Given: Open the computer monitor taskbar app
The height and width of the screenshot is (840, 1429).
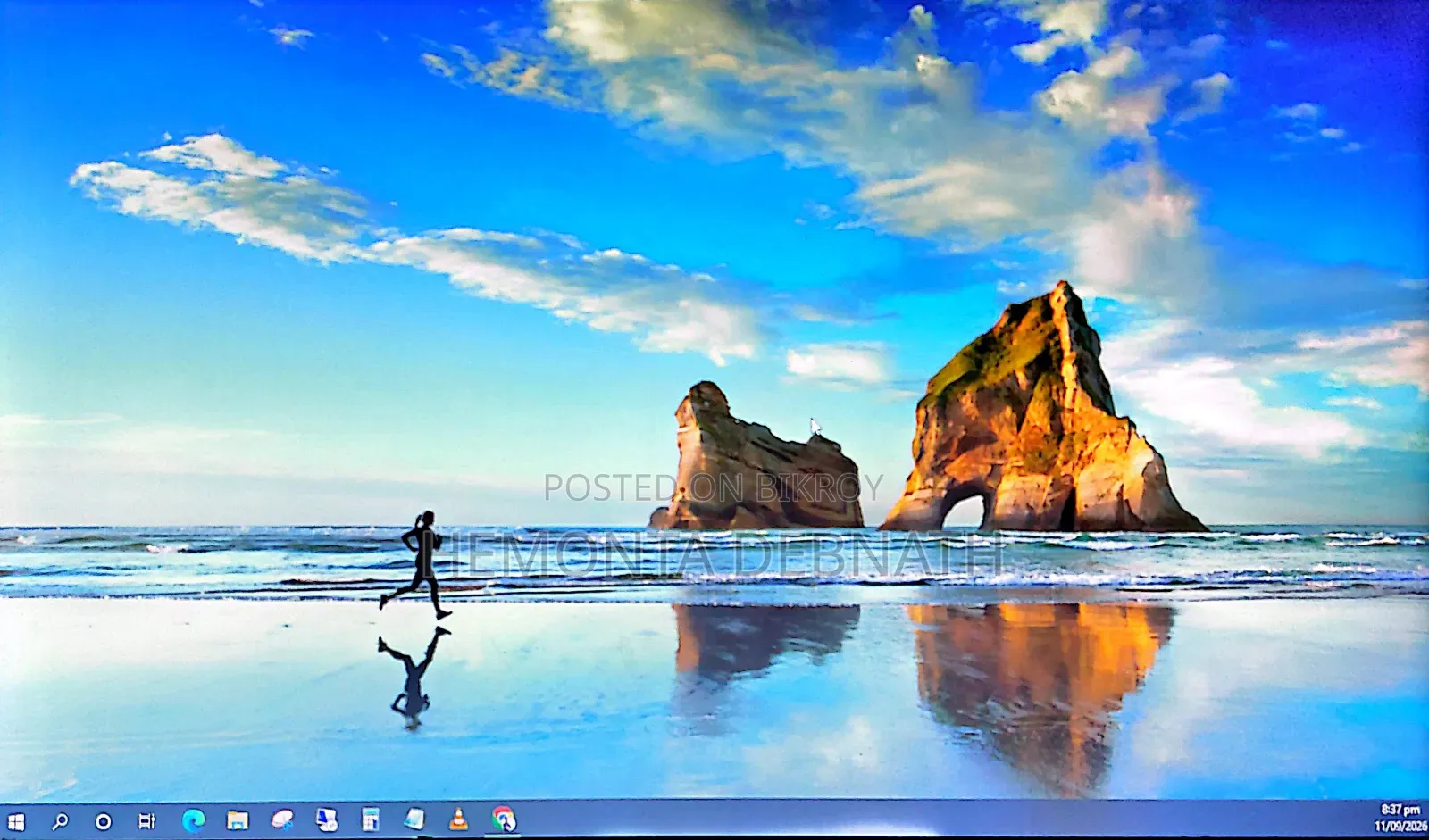Looking at the screenshot, I should coord(327,819).
